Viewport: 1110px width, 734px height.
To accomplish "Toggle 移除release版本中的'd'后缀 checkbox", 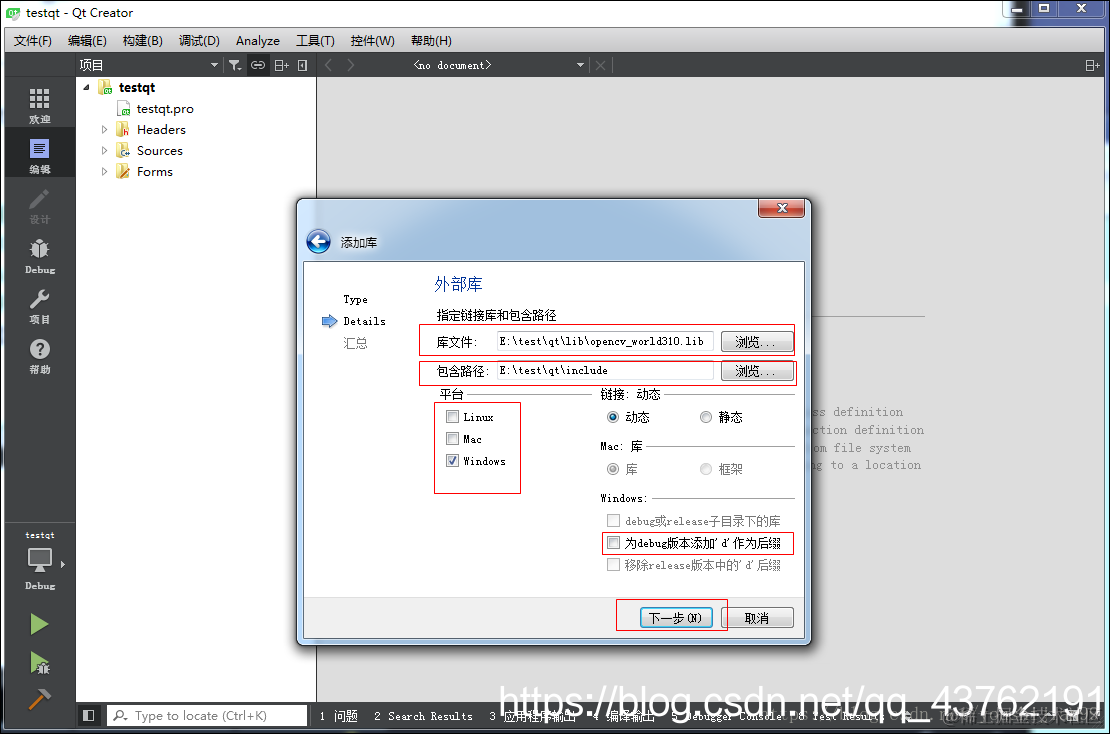I will tap(614, 565).
